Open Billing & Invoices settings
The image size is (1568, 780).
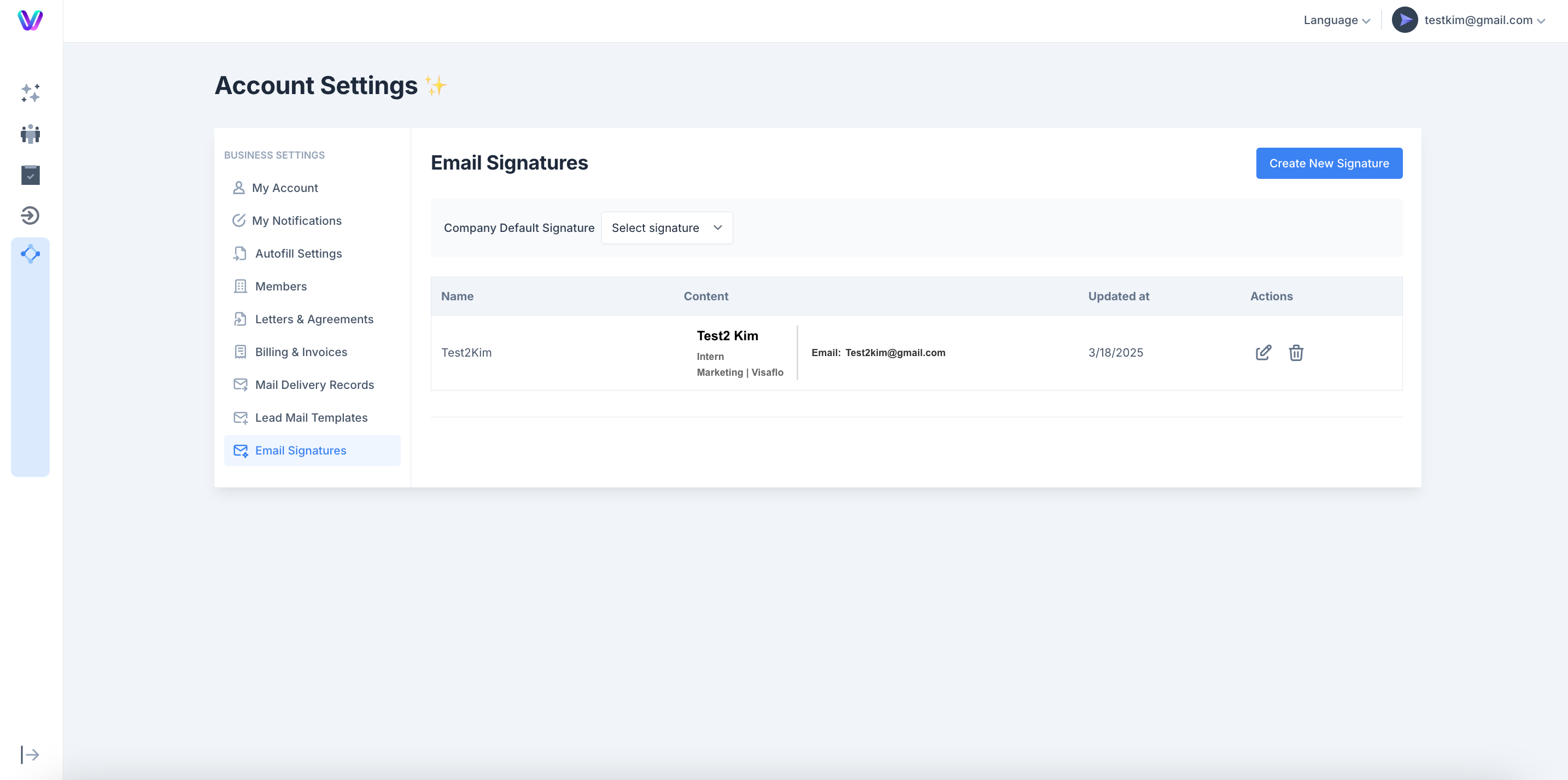click(x=312, y=352)
